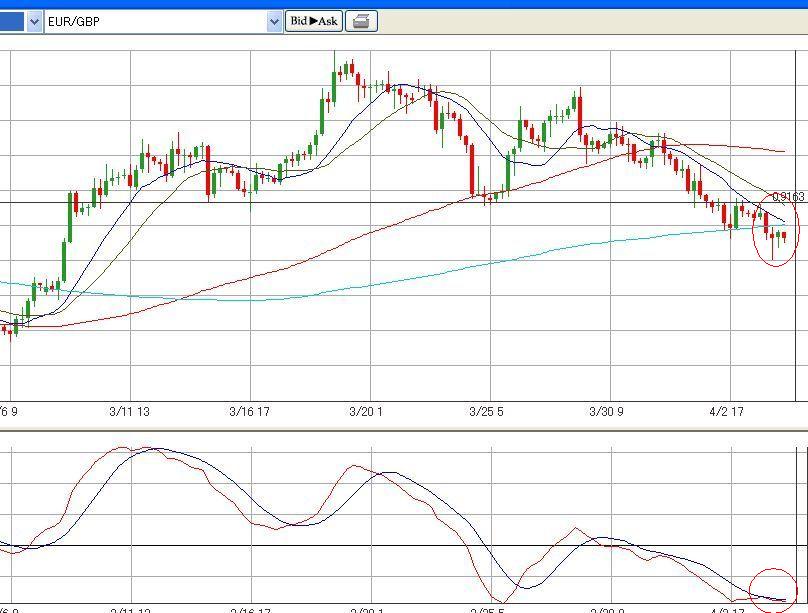808x613 pixels.
Task: Expand the dropdown left of EUR/GBP
Action: point(34,22)
